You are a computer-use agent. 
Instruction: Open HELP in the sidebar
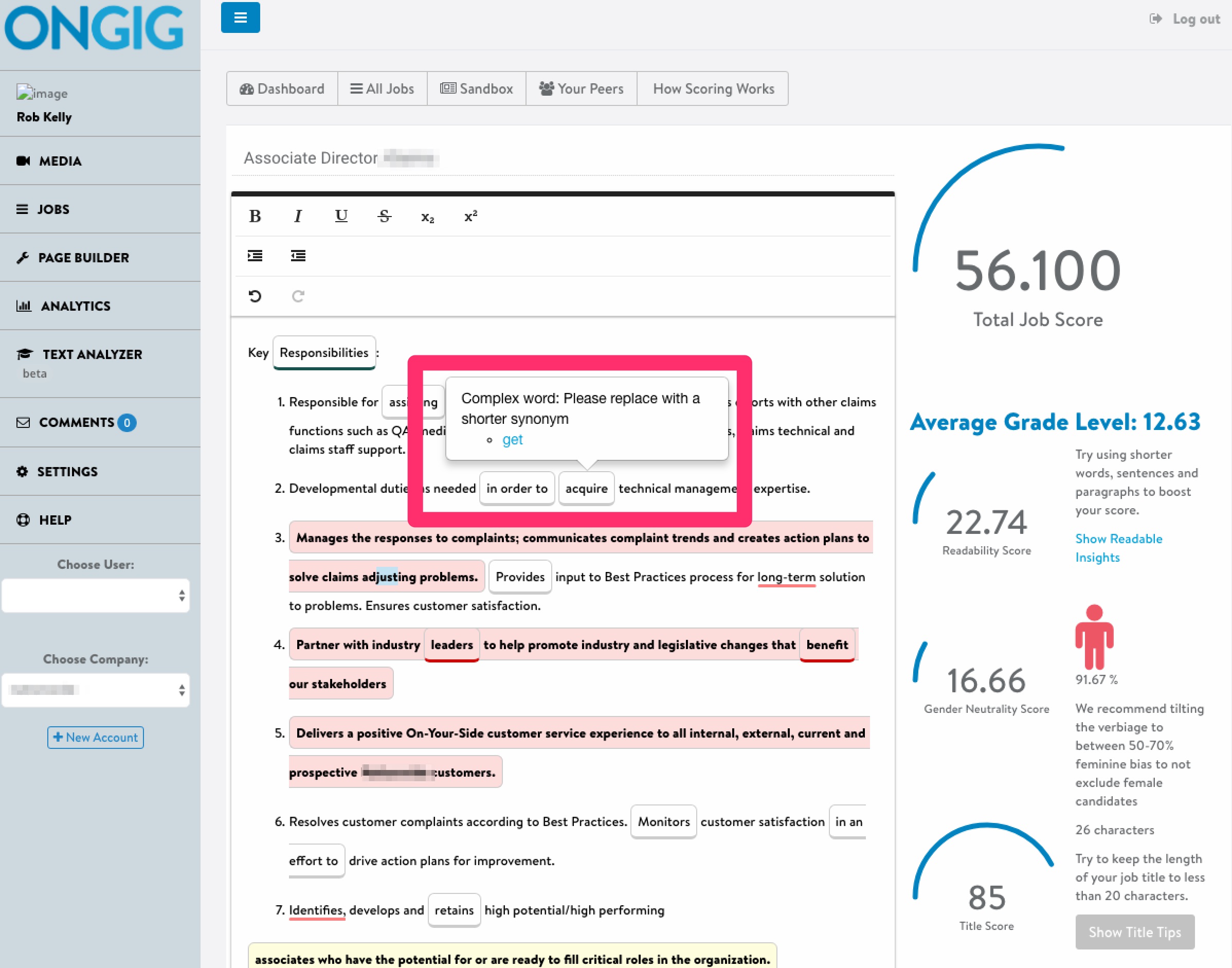(x=100, y=519)
